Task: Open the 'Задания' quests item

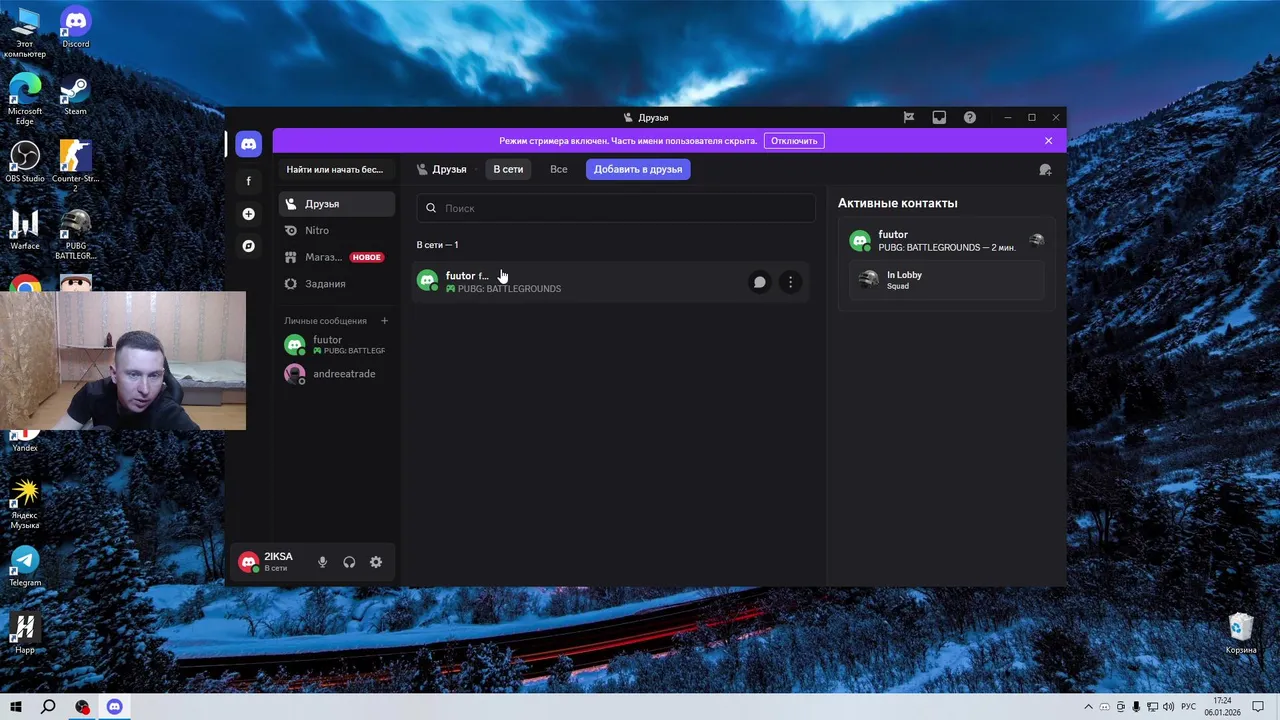Action: (337, 284)
